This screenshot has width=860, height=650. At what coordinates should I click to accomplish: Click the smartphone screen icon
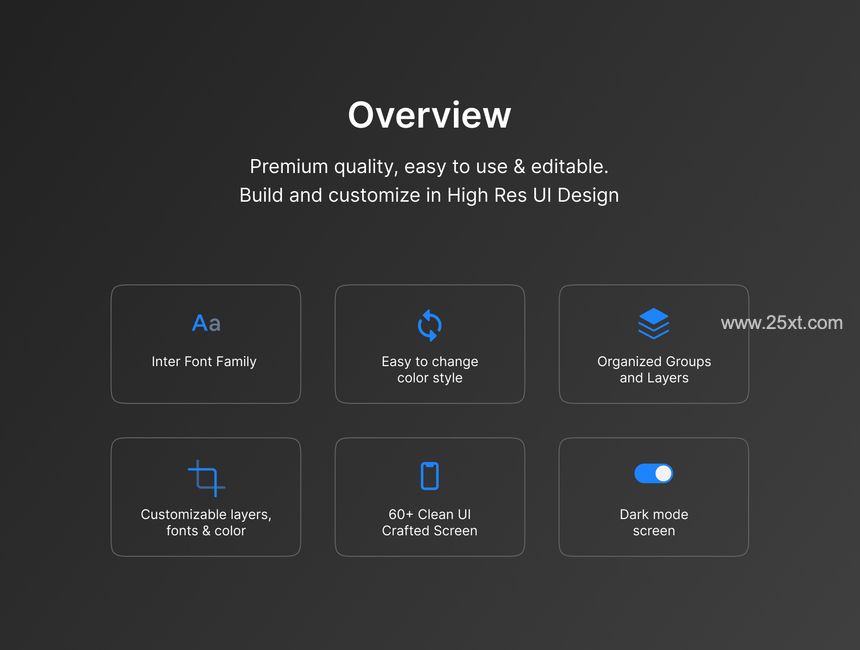pyautogui.click(x=429, y=476)
